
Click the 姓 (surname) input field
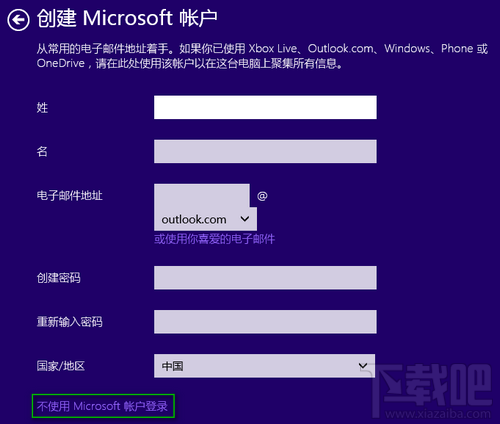pos(265,107)
